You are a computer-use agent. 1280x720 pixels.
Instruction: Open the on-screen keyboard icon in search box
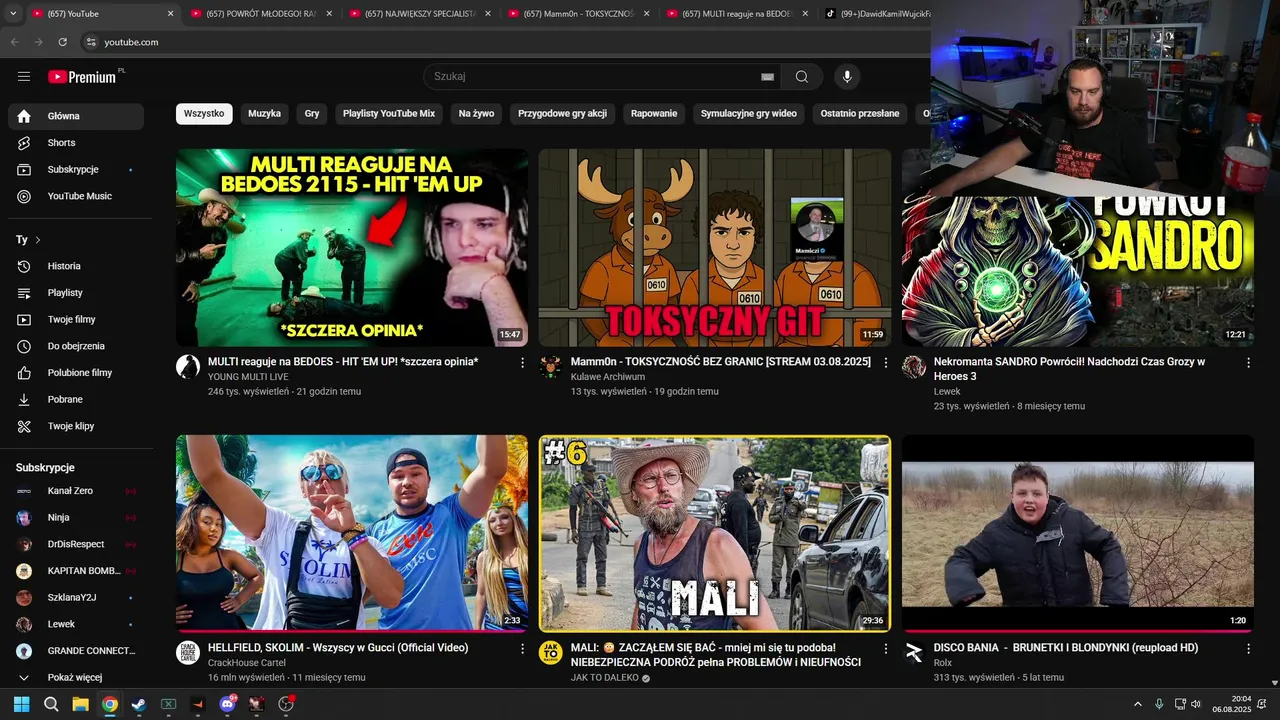click(767, 77)
